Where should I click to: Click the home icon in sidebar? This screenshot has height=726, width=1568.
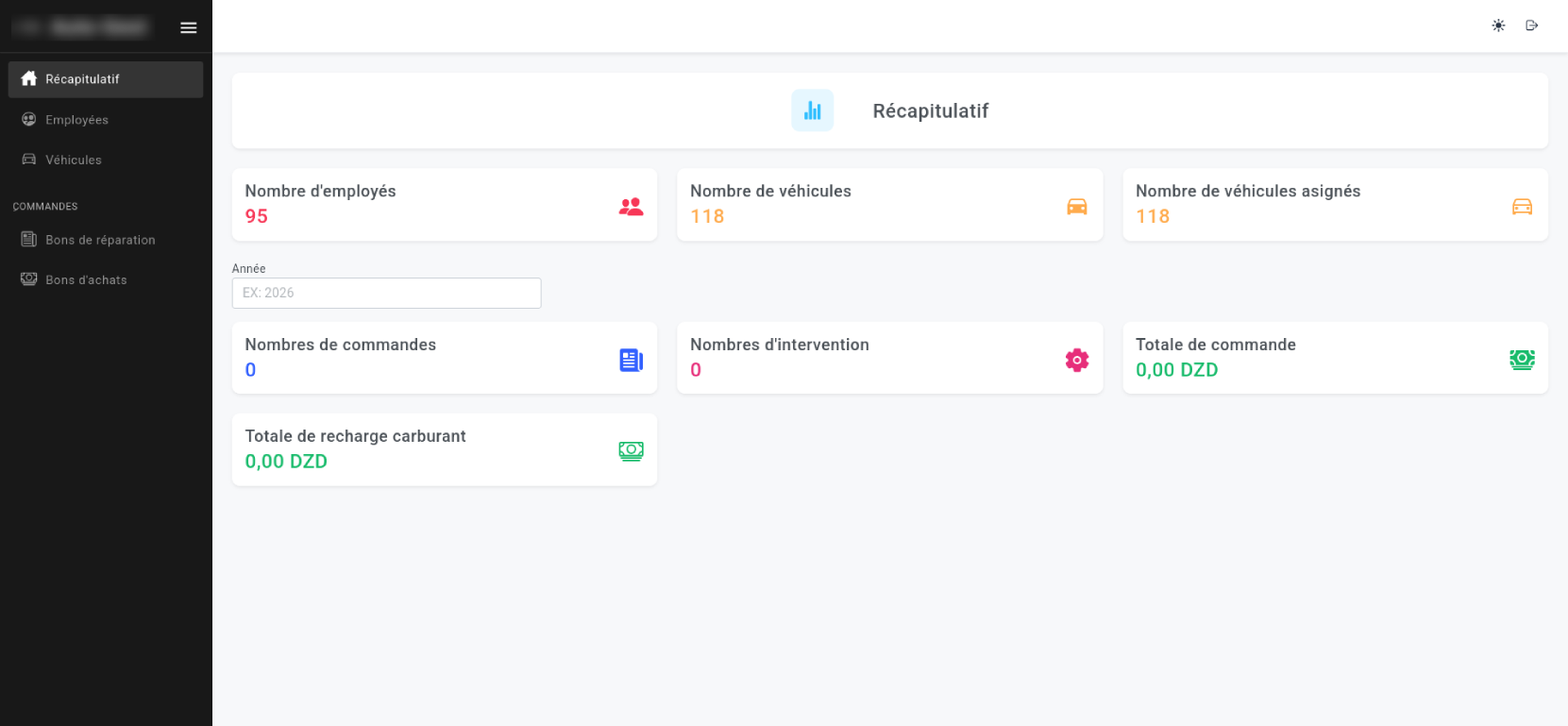[x=29, y=79]
